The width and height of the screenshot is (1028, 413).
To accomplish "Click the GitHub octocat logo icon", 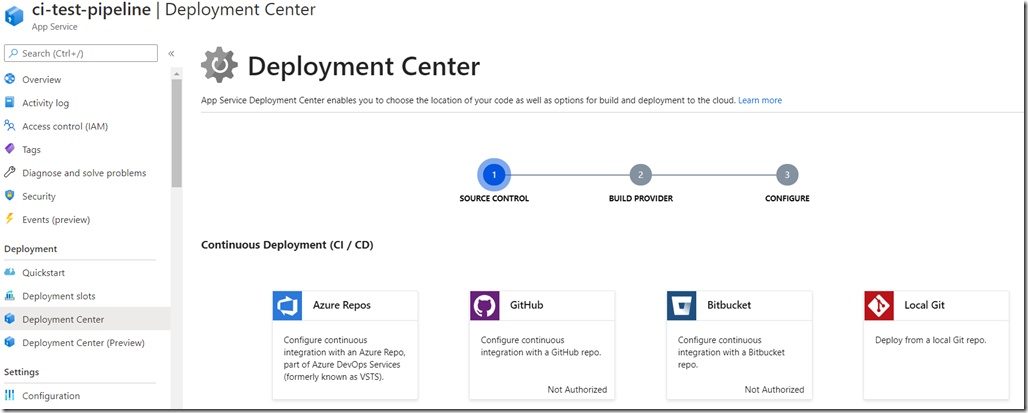I will [484, 305].
